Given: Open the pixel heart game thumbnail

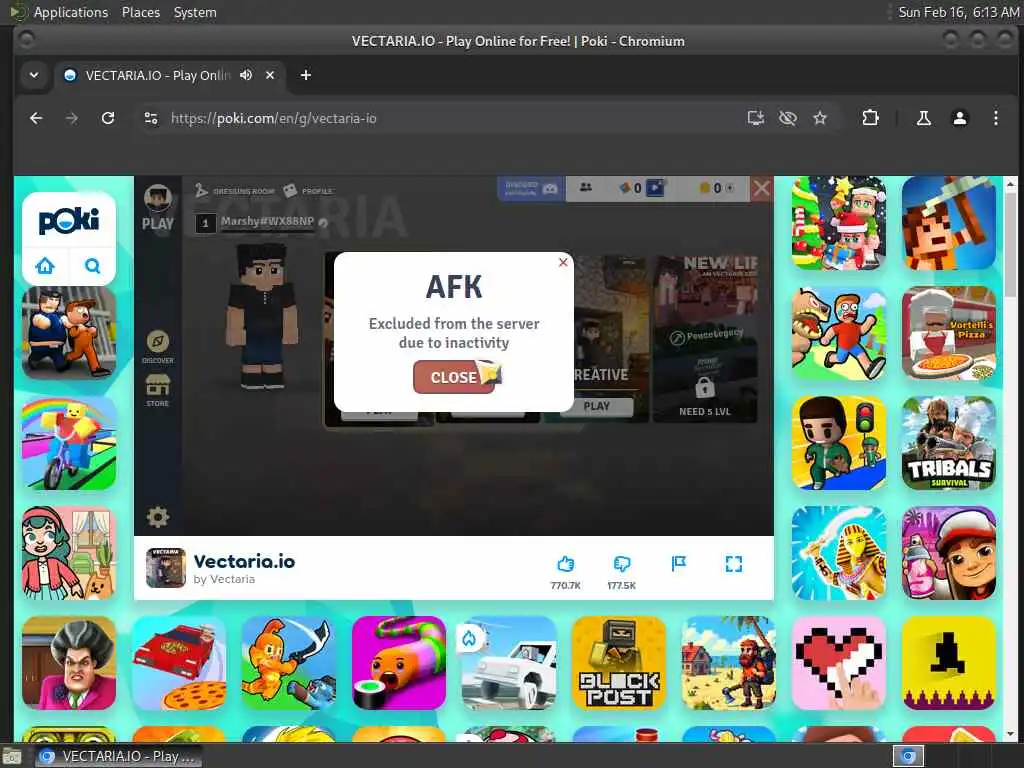Looking at the screenshot, I should click(x=839, y=663).
